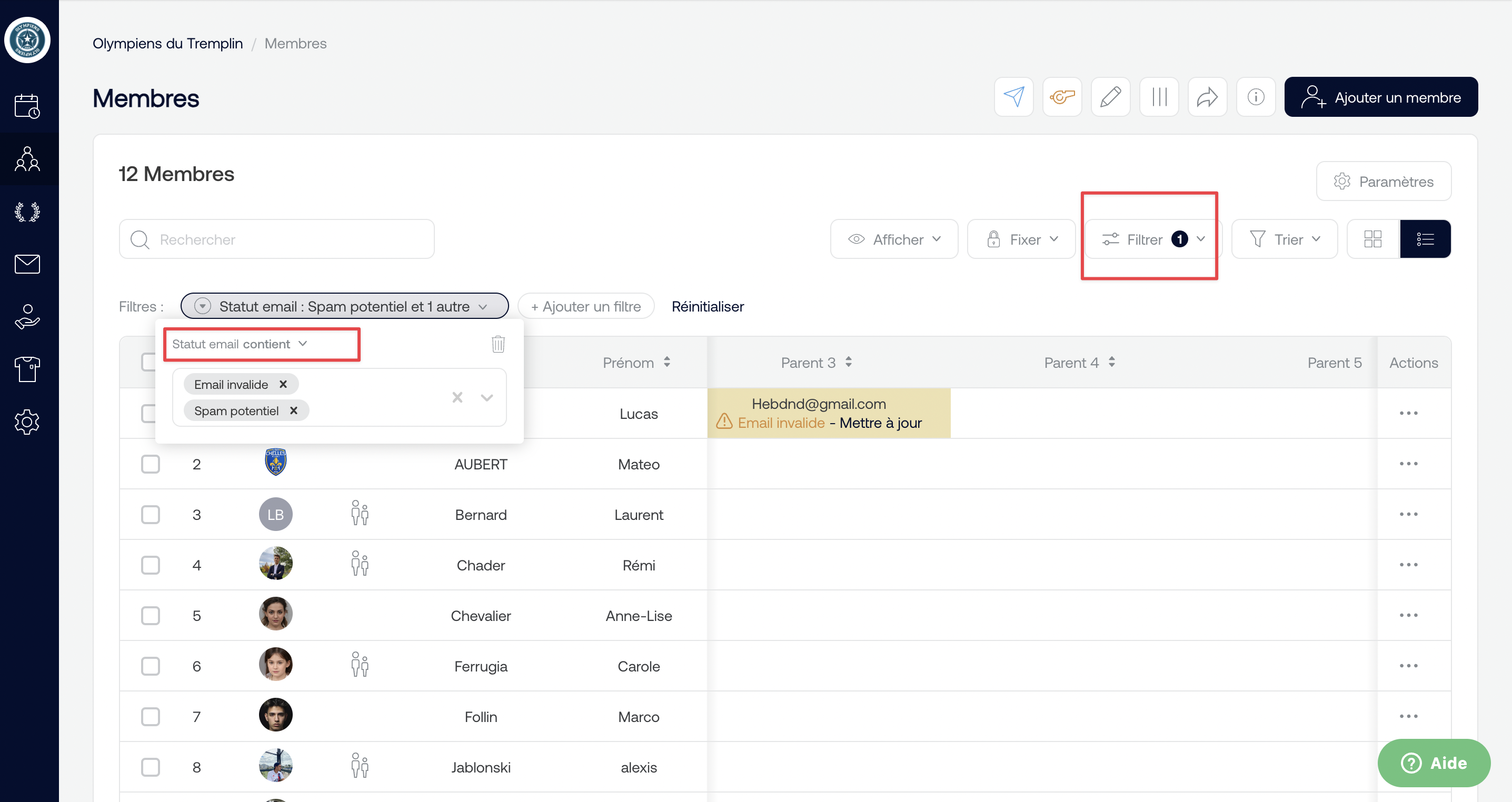Open the Paramètres button
Image resolution: width=1512 pixels, height=802 pixels.
pos(1384,181)
